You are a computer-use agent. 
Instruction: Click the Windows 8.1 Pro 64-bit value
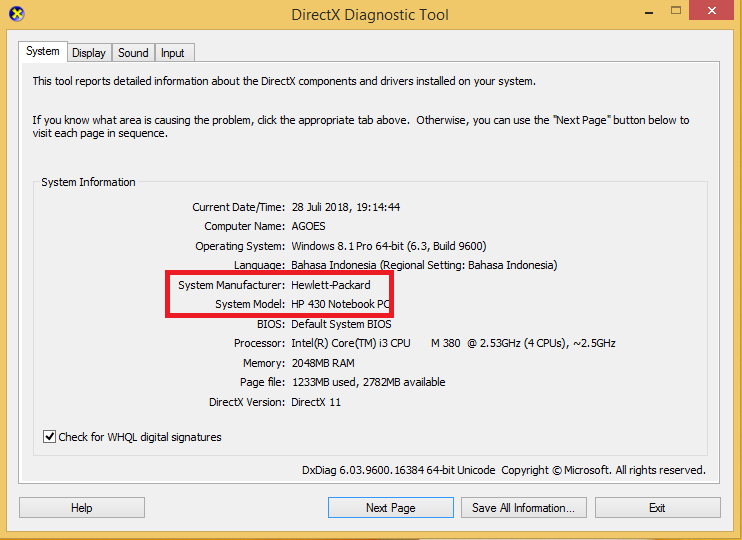(x=389, y=246)
